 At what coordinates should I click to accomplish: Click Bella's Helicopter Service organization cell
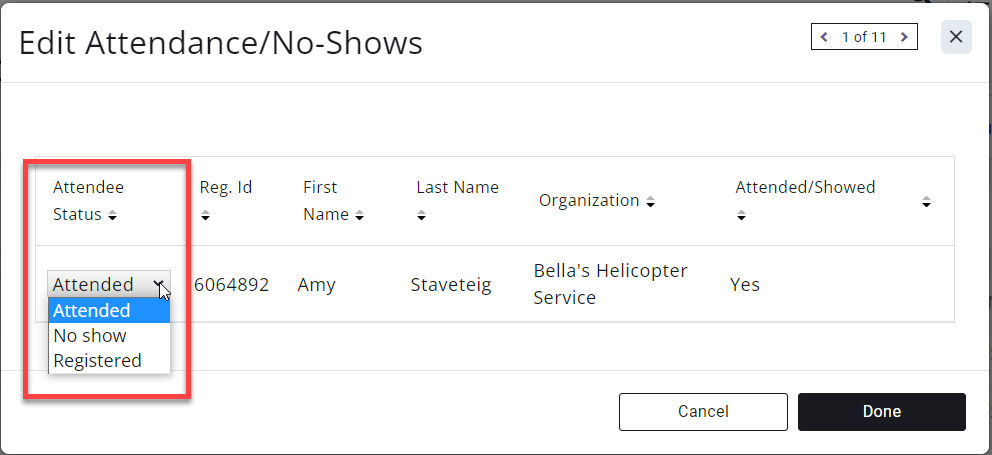(x=610, y=285)
